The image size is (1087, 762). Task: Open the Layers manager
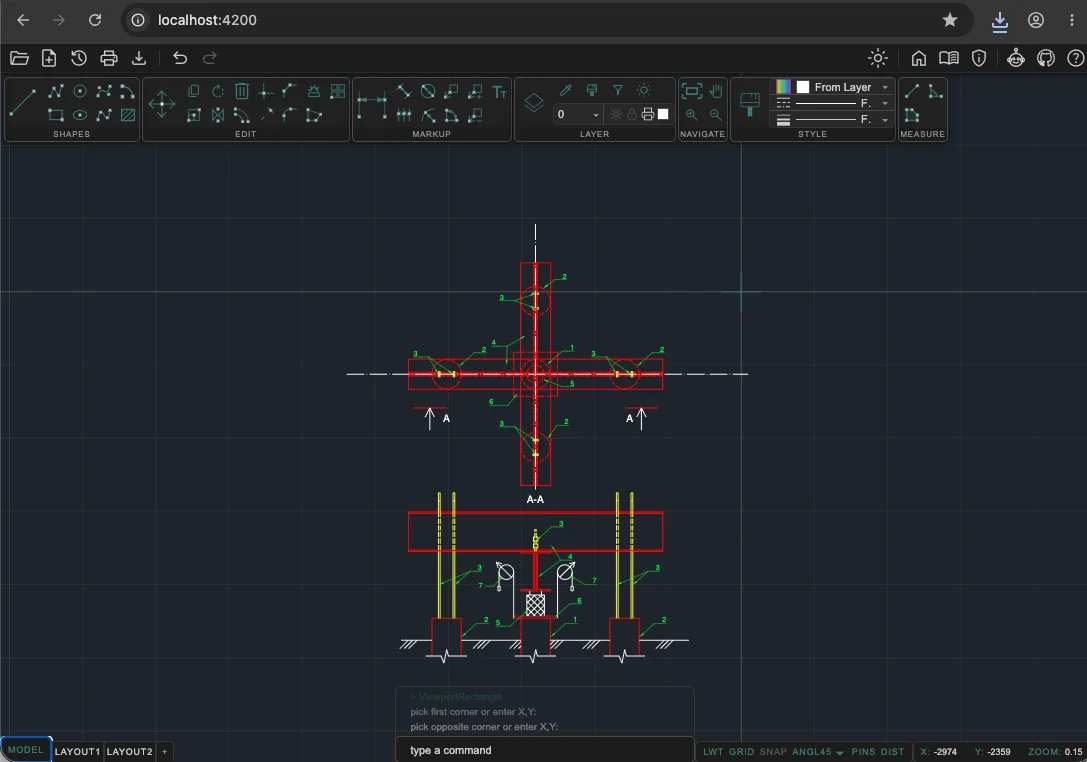[x=534, y=103]
